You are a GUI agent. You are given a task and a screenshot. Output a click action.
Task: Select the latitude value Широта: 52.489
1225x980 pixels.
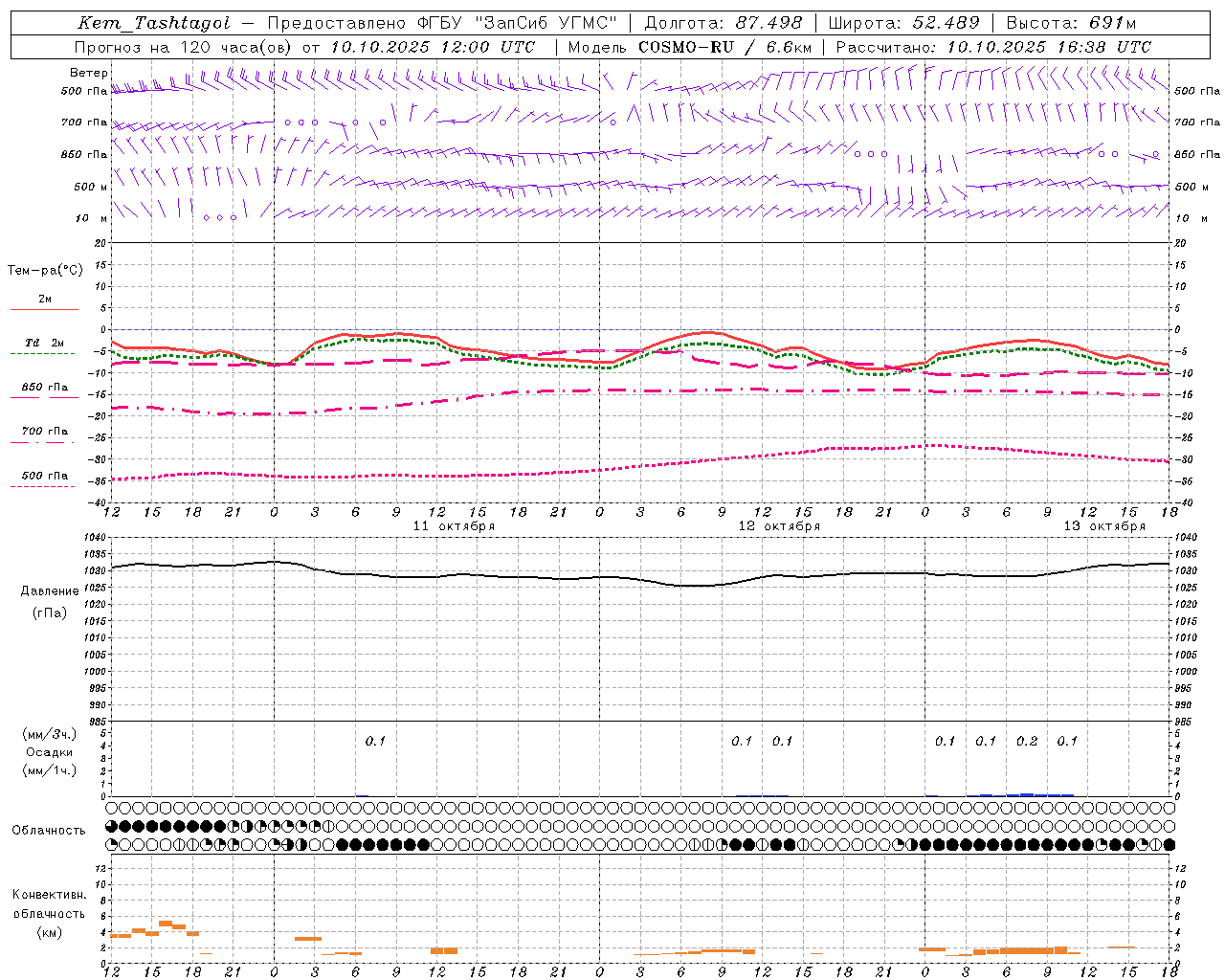[903, 23]
